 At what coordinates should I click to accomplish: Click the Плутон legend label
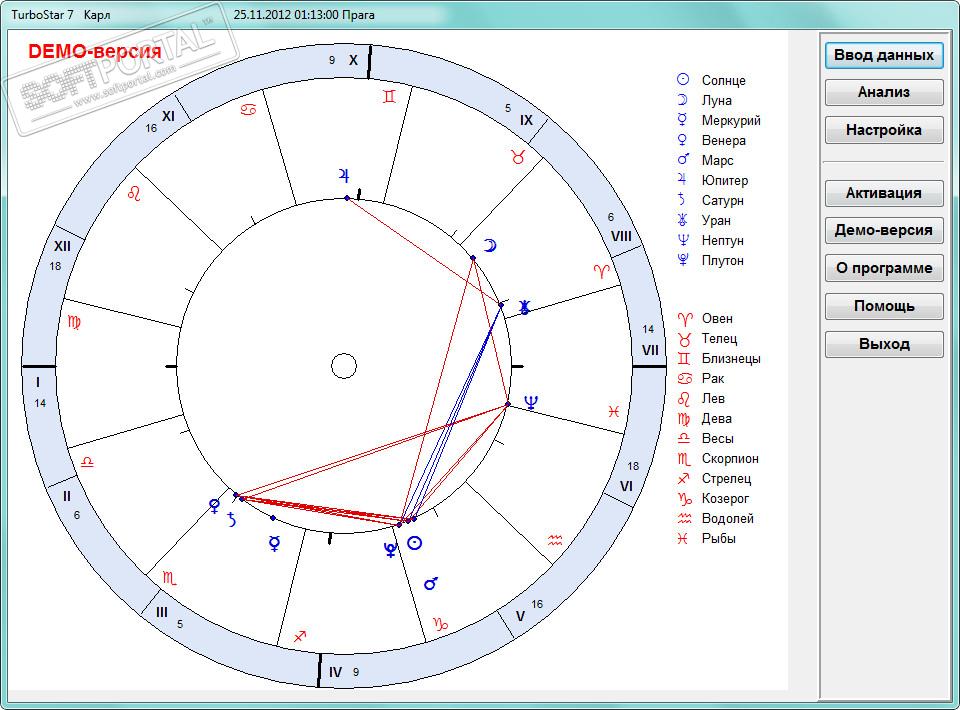pyautogui.click(x=722, y=260)
